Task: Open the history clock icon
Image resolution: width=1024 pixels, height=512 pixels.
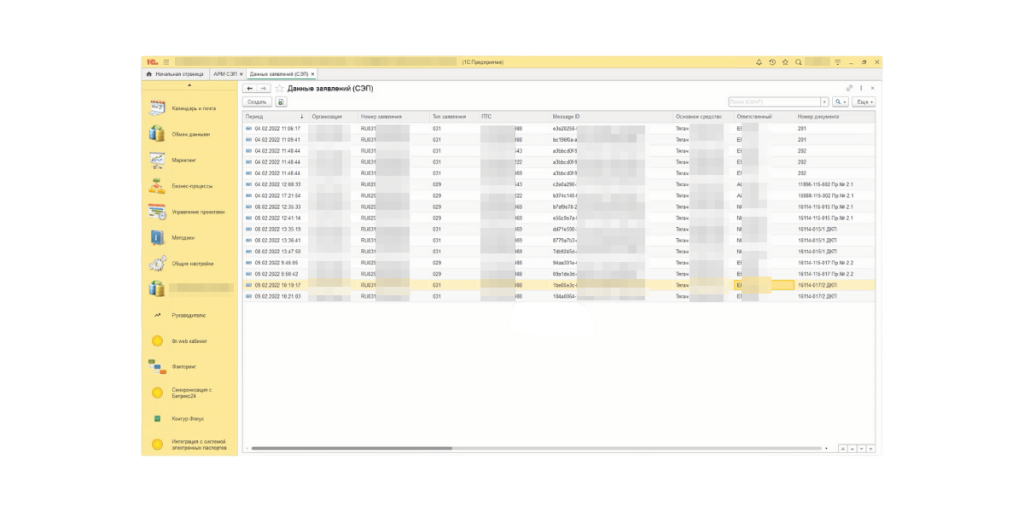Action: click(772, 62)
